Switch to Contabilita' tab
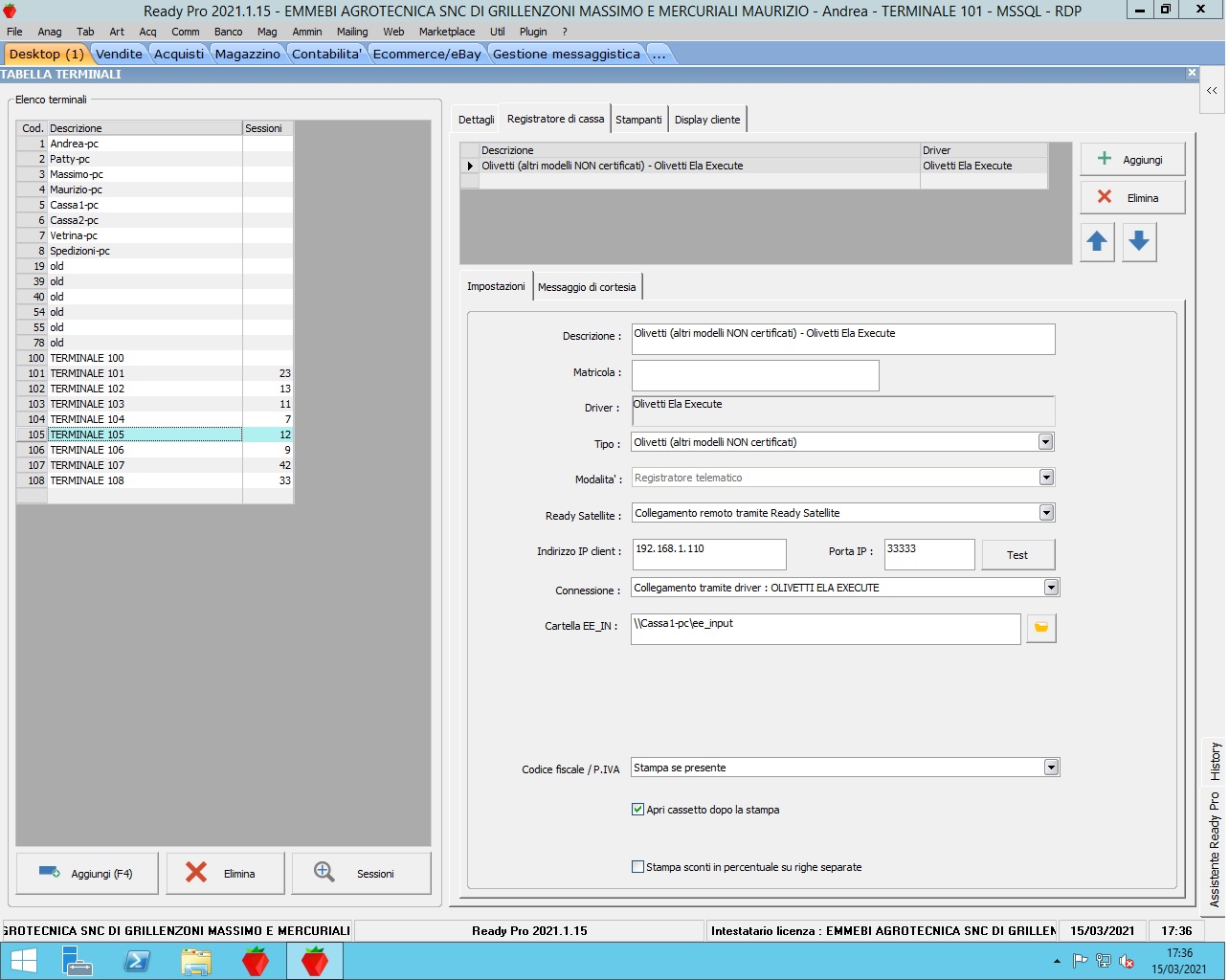This screenshot has width=1229, height=980. point(326,54)
